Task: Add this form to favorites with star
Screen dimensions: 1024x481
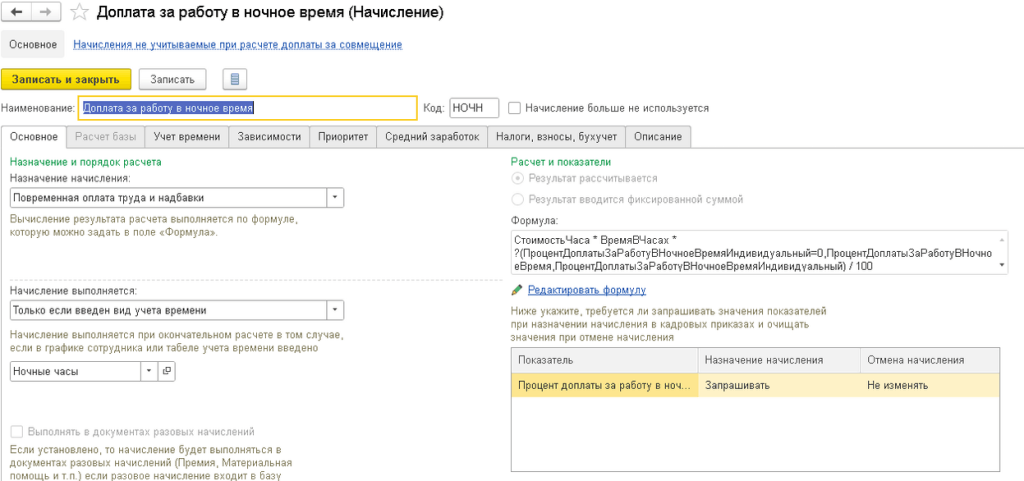Action: pyautogui.click(x=80, y=13)
